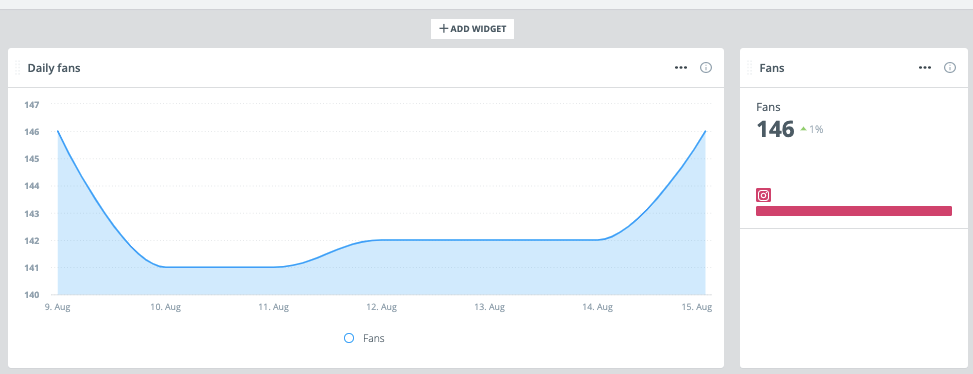Open Daily fans widget three-dot menu
The width and height of the screenshot is (973, 374).
point(681,68)
